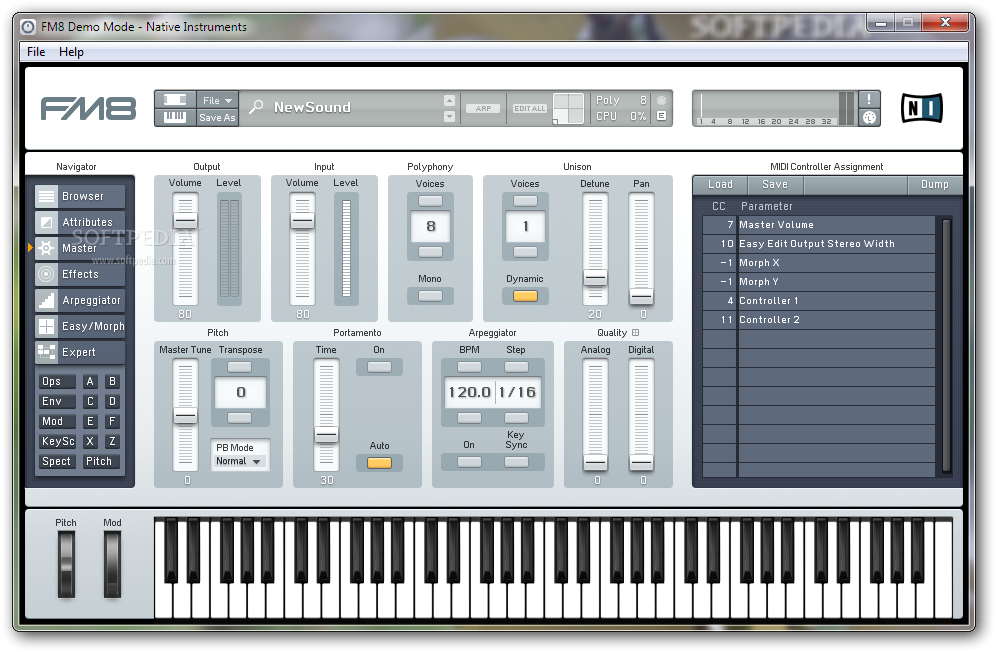
Task: Increase Unison Voices with the upper button
Action: coord(525,201)
